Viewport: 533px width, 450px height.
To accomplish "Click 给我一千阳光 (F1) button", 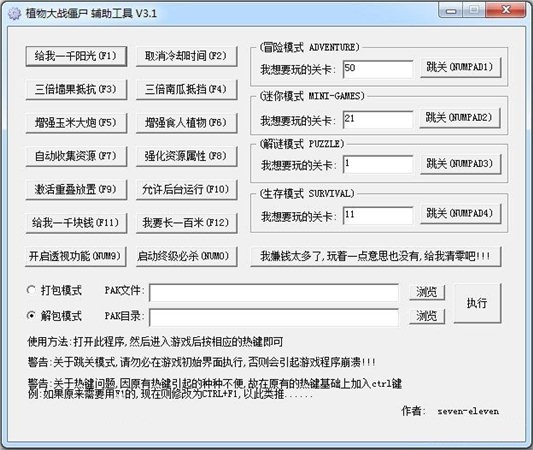I will [76, 56].
